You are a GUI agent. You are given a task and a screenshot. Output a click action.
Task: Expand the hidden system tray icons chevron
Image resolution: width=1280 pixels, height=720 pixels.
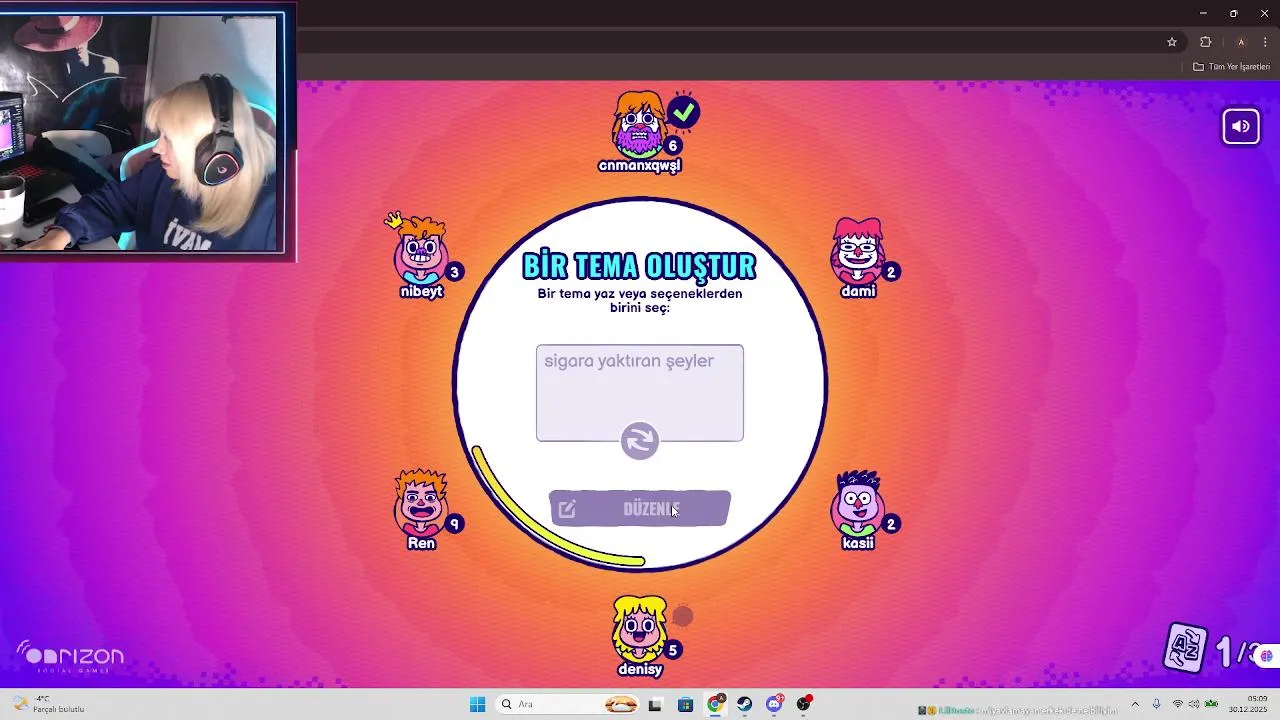tap(1135, 704)
